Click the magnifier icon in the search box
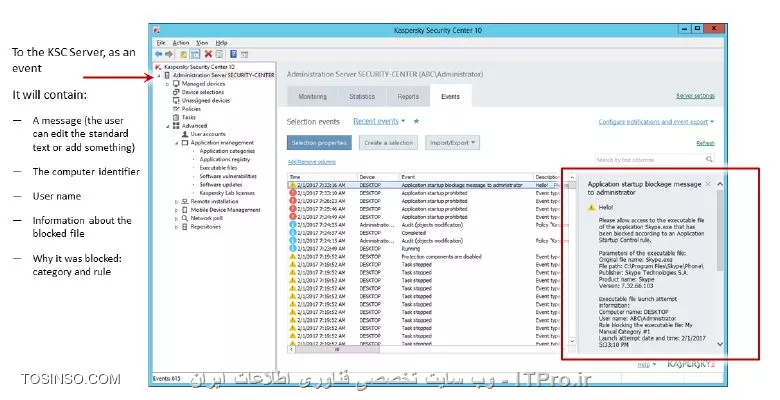Image resolution: width=780 pixels, height=400 pixels. pyautogui.click(x=709, y=159)
